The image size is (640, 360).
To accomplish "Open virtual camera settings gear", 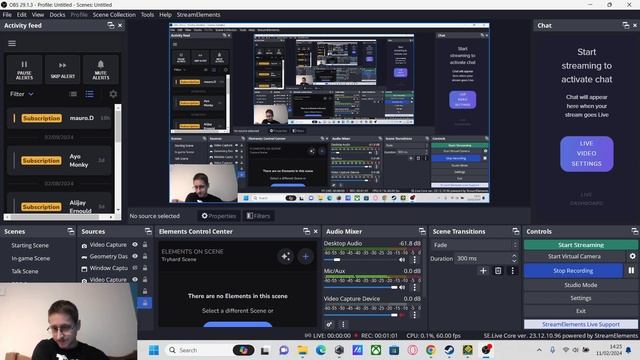I will 632,256.
